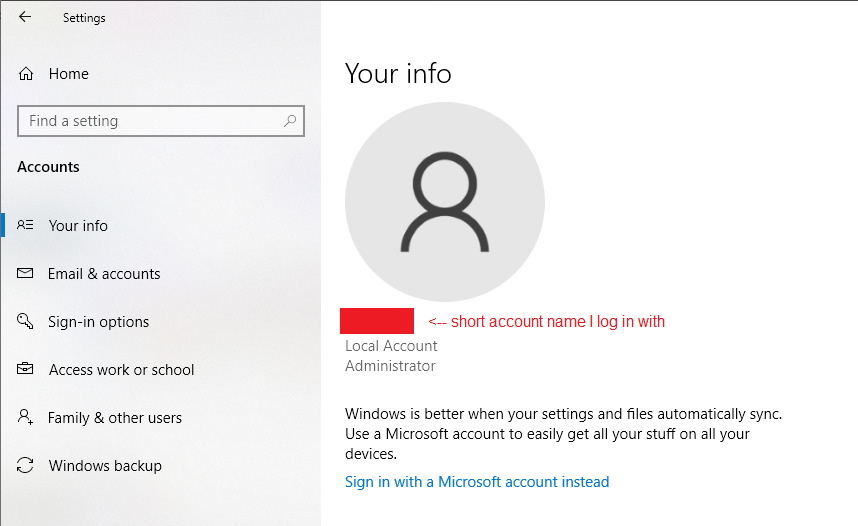Open Family & other users settings
The width and height of the screenshot is (858, 526).
[x=115, y=418]
